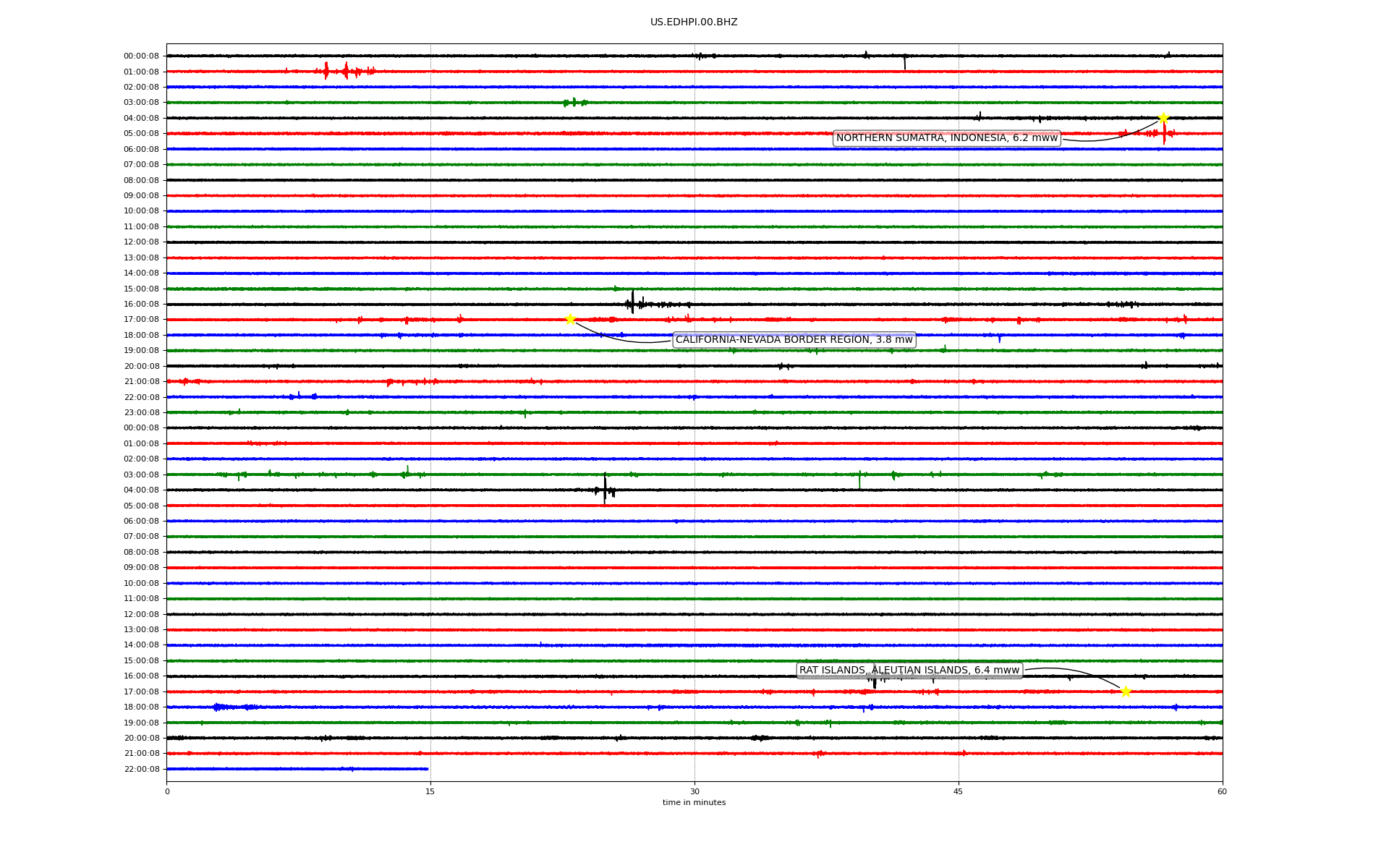Image resolution: width=1389 pixels, height=868 pixels.
Task: Click the large spike on first 16:00:08 trace
Action: tap(632, 302)
